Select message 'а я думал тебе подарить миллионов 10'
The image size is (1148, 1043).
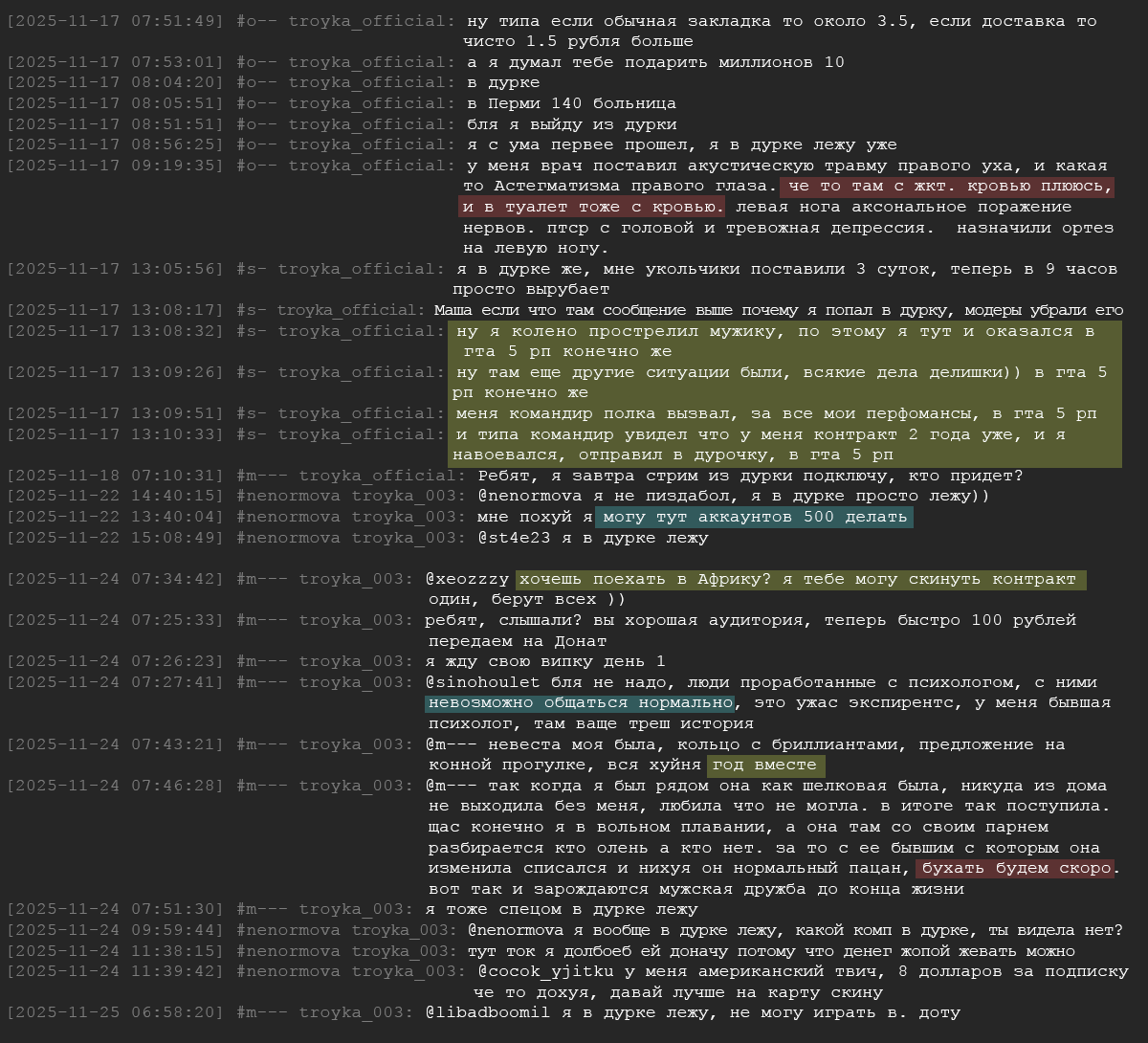tap(656, 62)
